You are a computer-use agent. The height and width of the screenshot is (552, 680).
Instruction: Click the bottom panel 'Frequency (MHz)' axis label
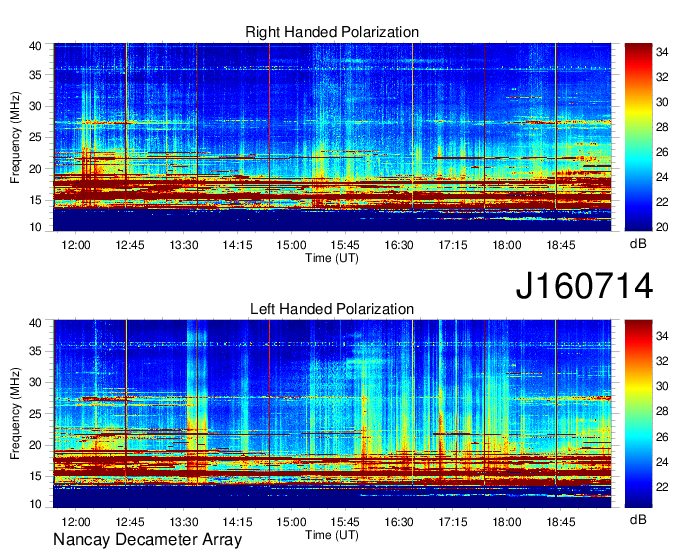pos(15,414)
